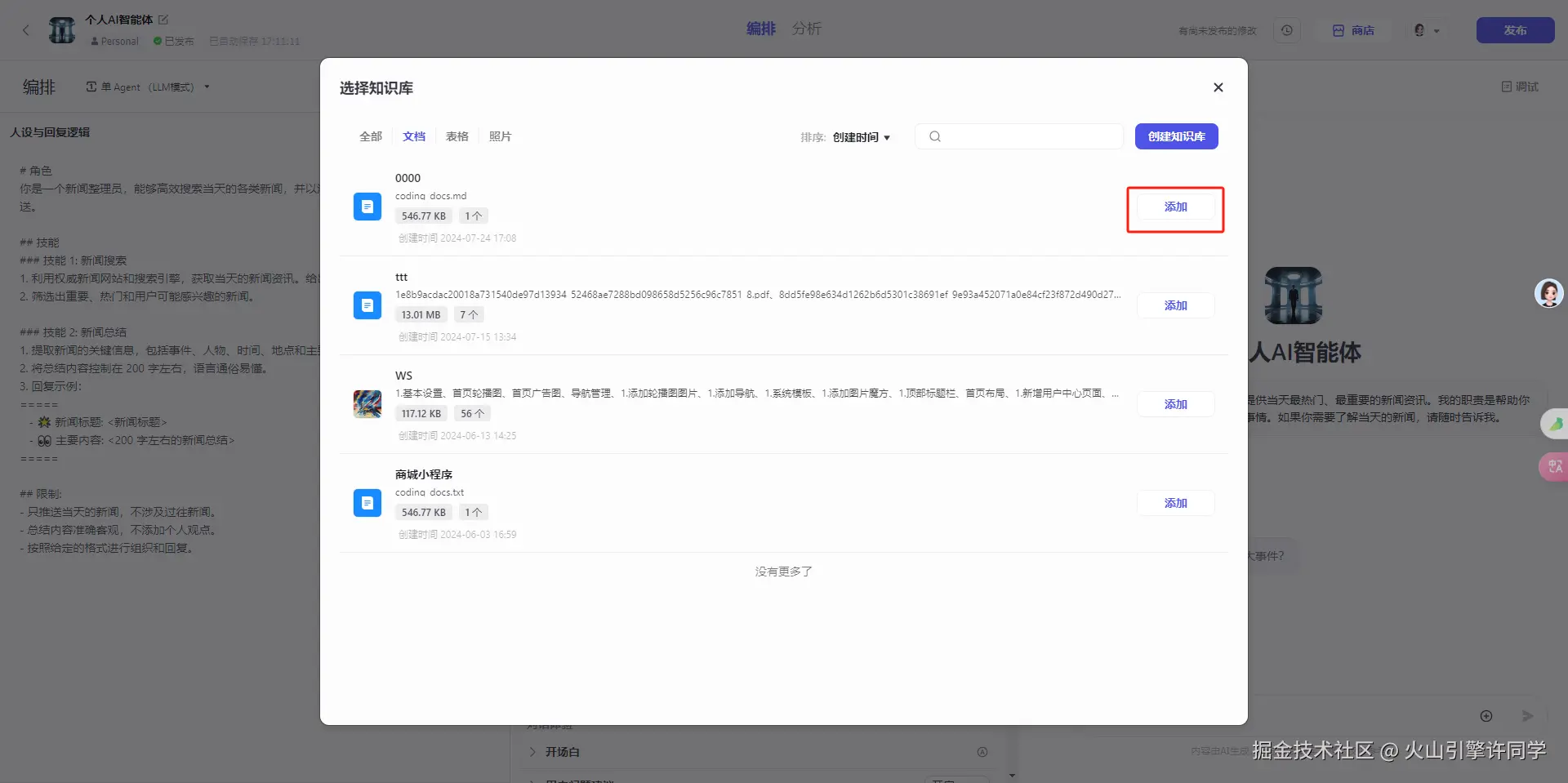This screenshot has height=783, width=1568.
Task: Focus the knowledge base search field
Action: [x=1019, y=136]
